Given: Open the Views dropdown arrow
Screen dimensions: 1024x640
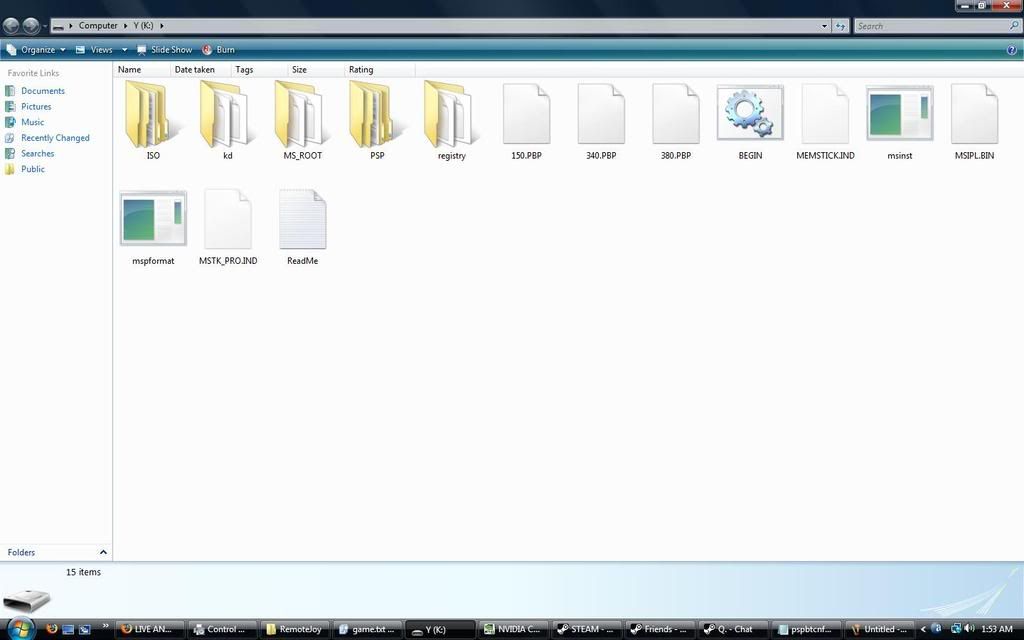Looking at the screenshot, I should [124, 50].
